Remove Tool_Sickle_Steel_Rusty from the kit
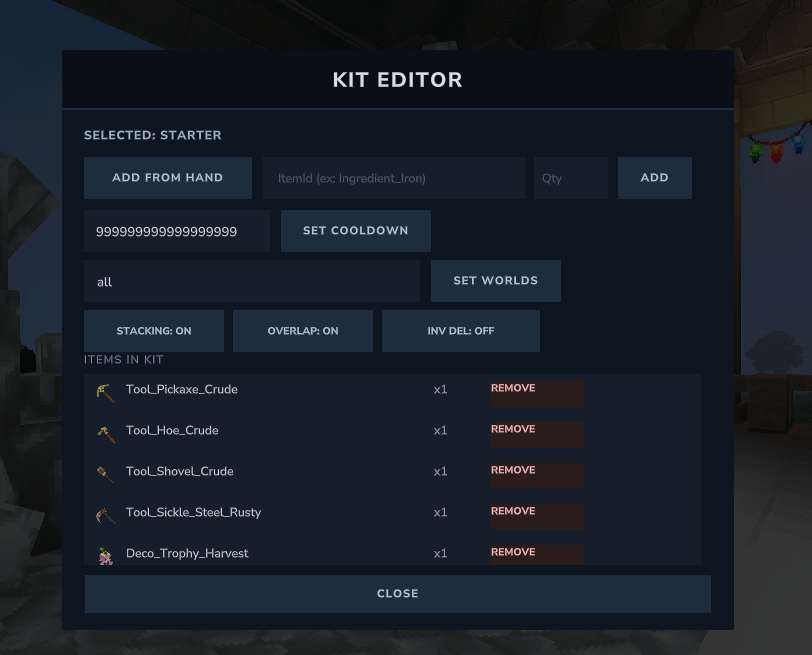The width and height of the screenshot is (812, 655). tap(536, 516)
